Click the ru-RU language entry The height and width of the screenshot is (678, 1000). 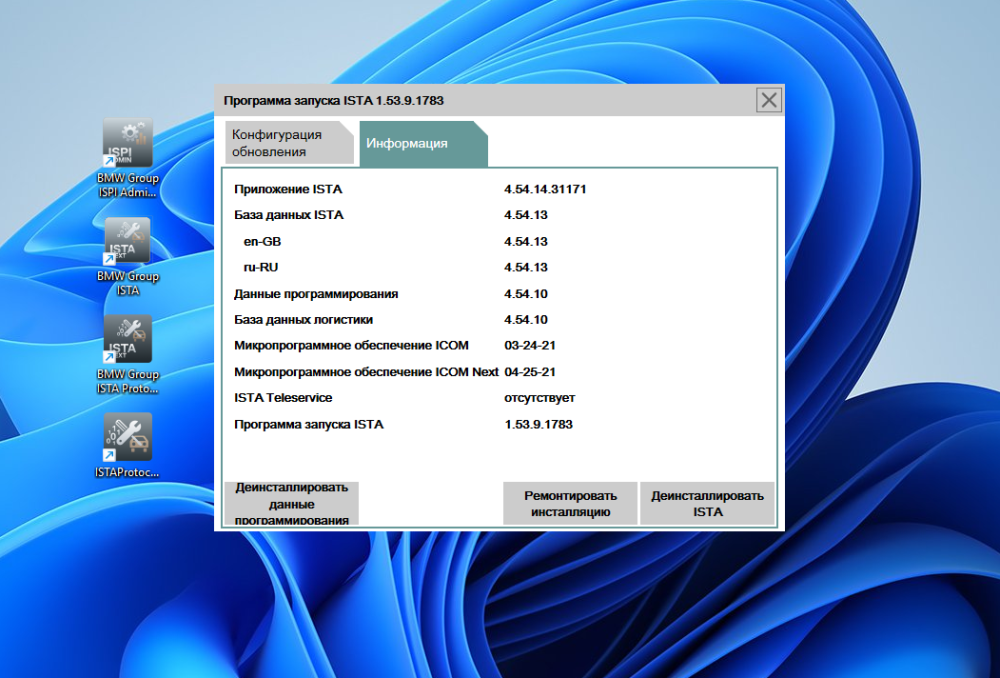(x=261, y=267)
